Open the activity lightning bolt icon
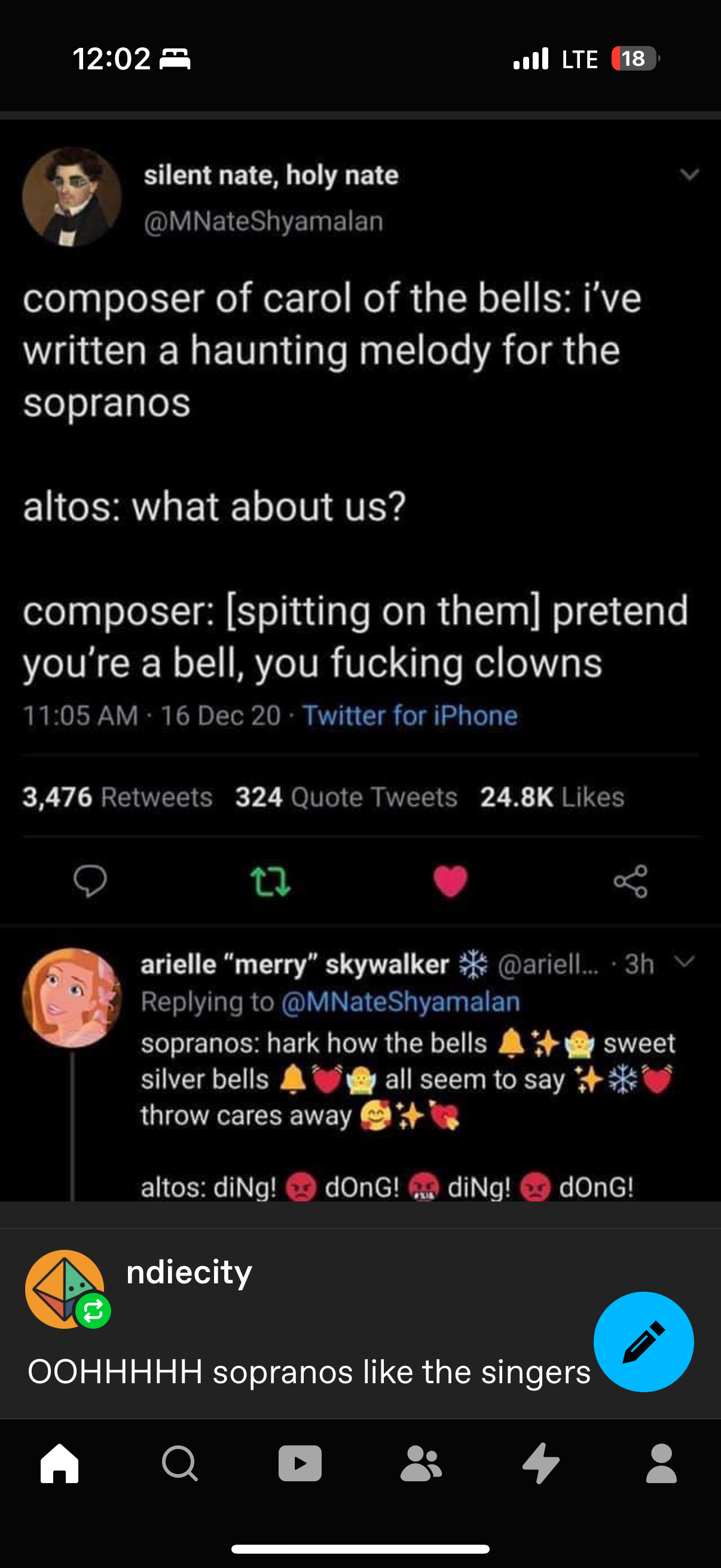Viewport: 721px width, 1568px height. pyautogui.click(x=541, y=1463)
